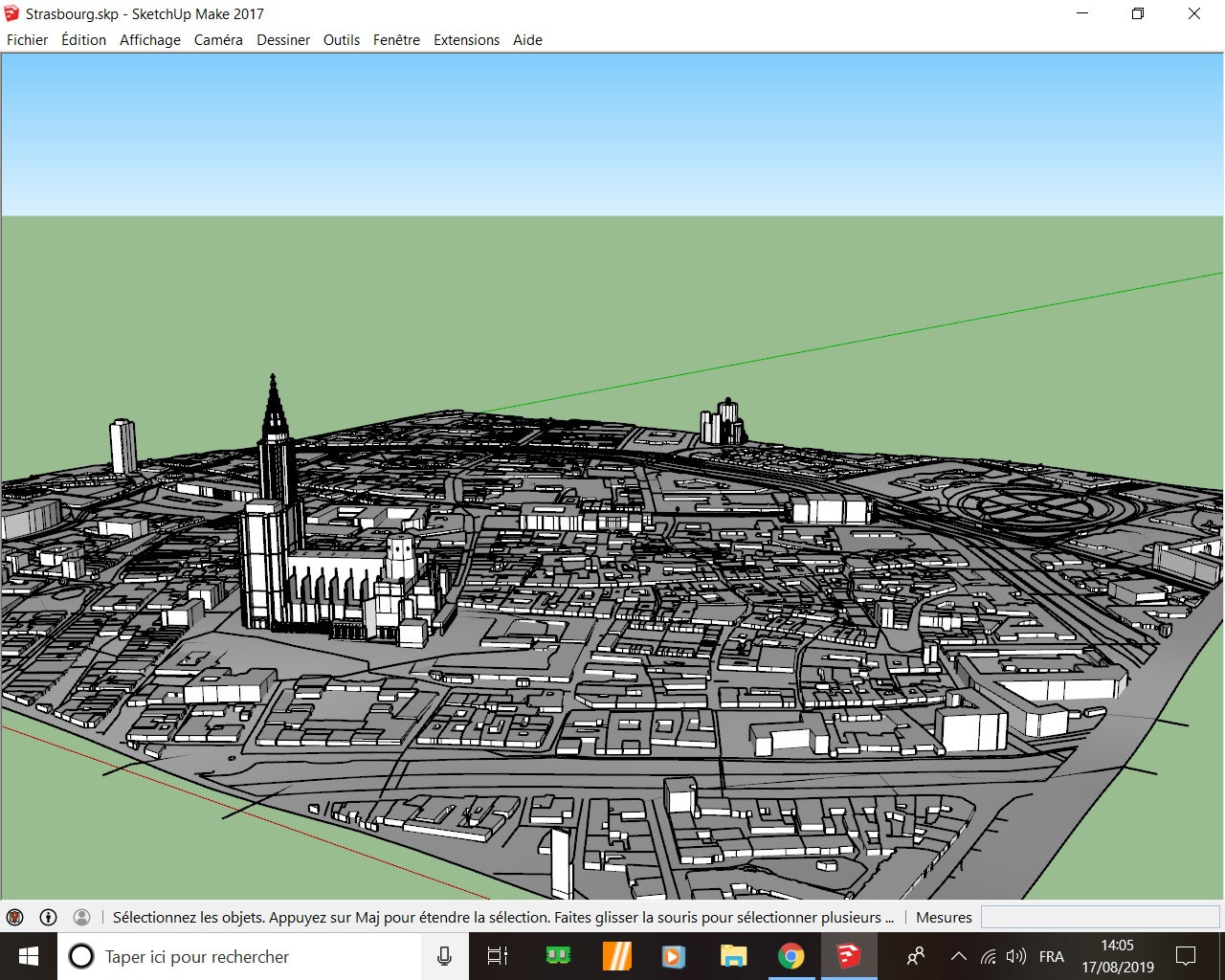Open the Dessiner menu

tap(283, 40)
